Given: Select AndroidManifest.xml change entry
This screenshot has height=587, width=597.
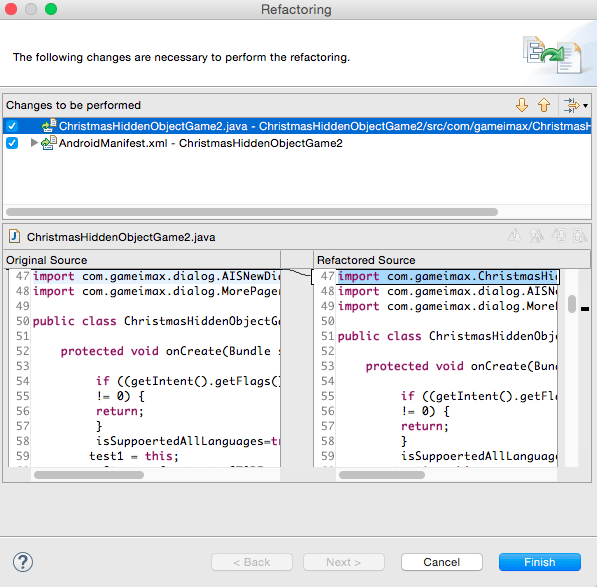Looking at the screenshot, I should click(x=200, y=143).
